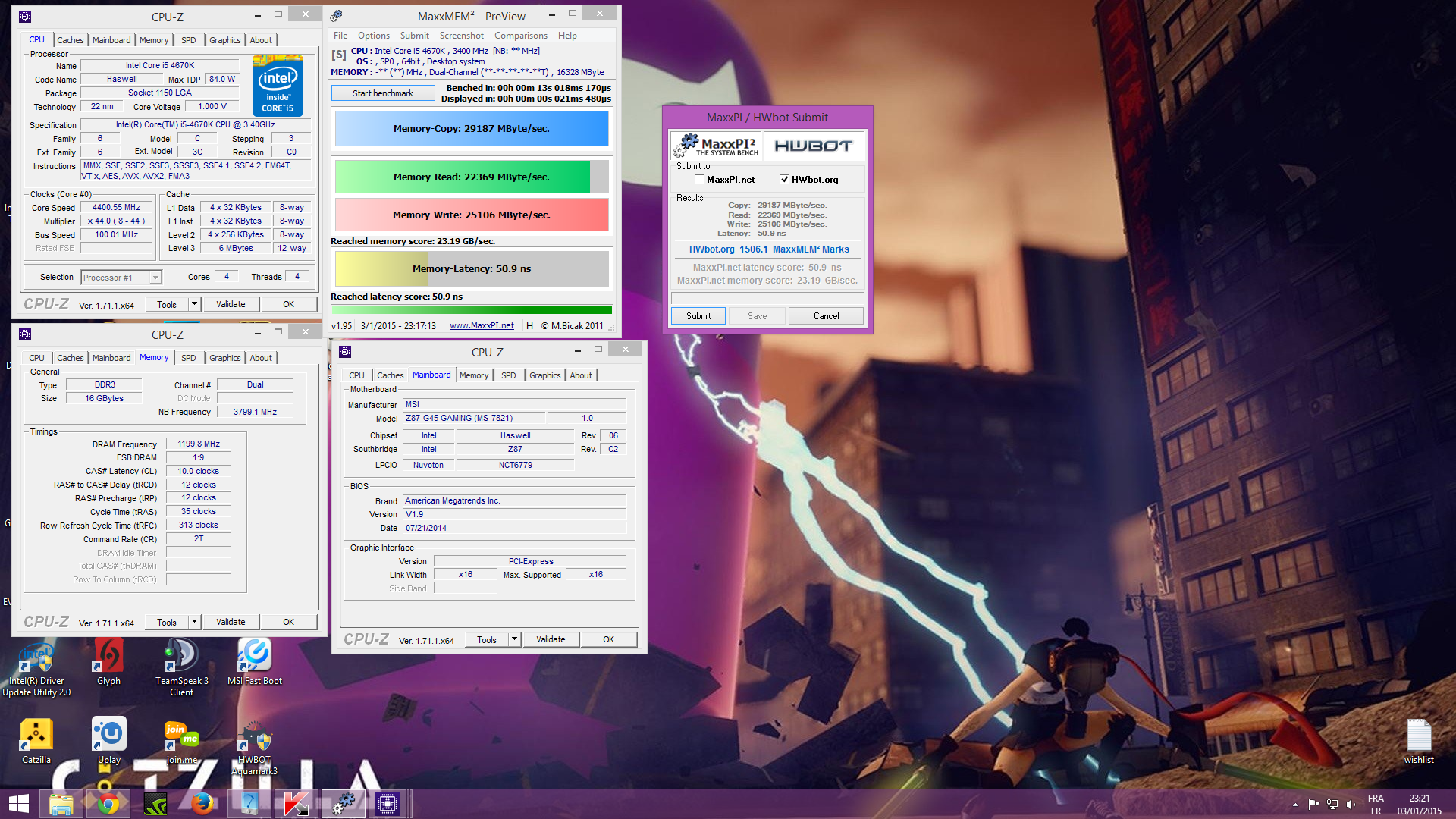
Task: Open NVIDIA app in the taskbar
Action: pos(155,804)
